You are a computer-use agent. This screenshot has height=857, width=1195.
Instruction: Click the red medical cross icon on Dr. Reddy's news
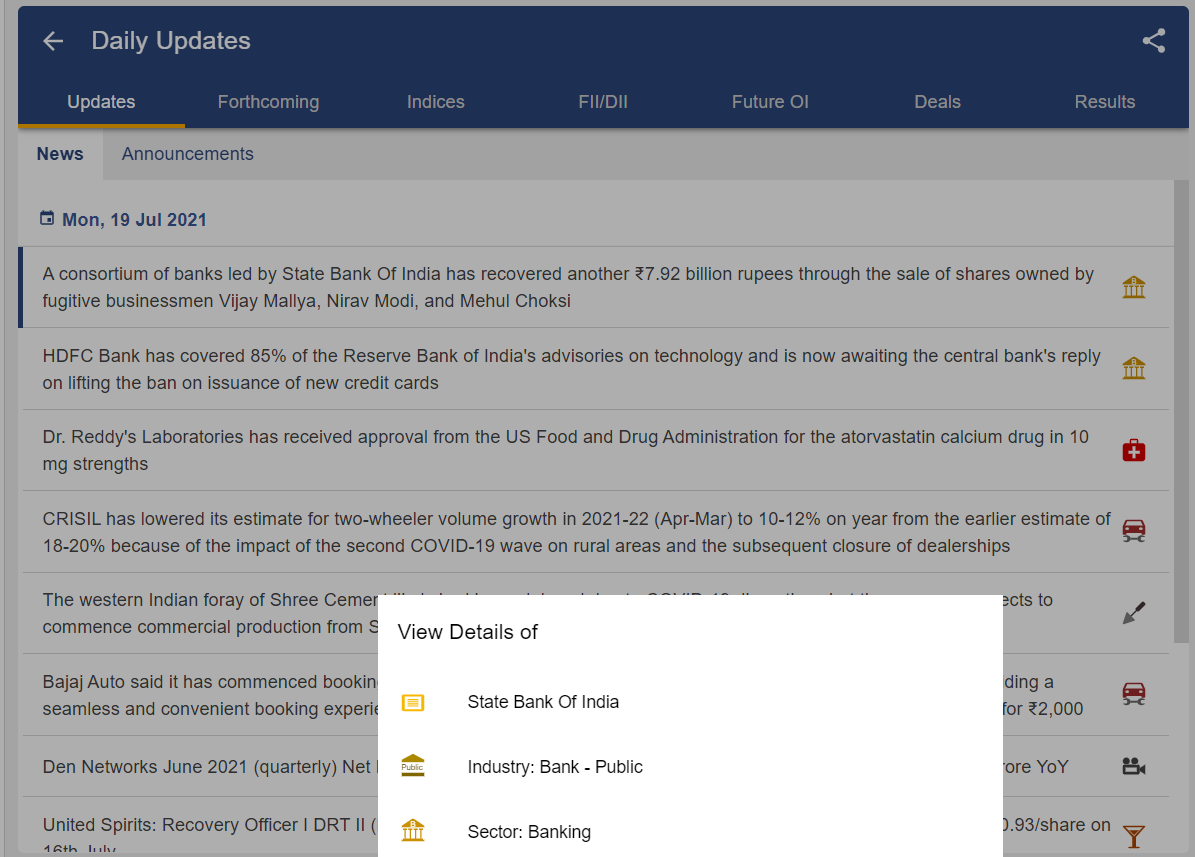1133,450
